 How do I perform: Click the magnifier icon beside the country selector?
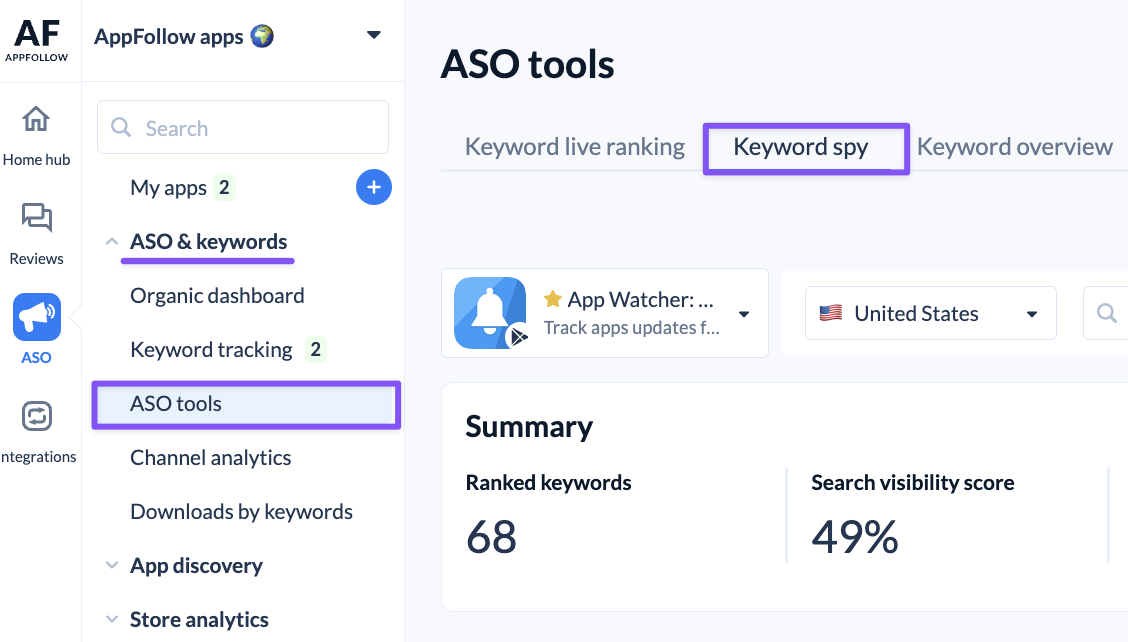tap(1106, 313)
